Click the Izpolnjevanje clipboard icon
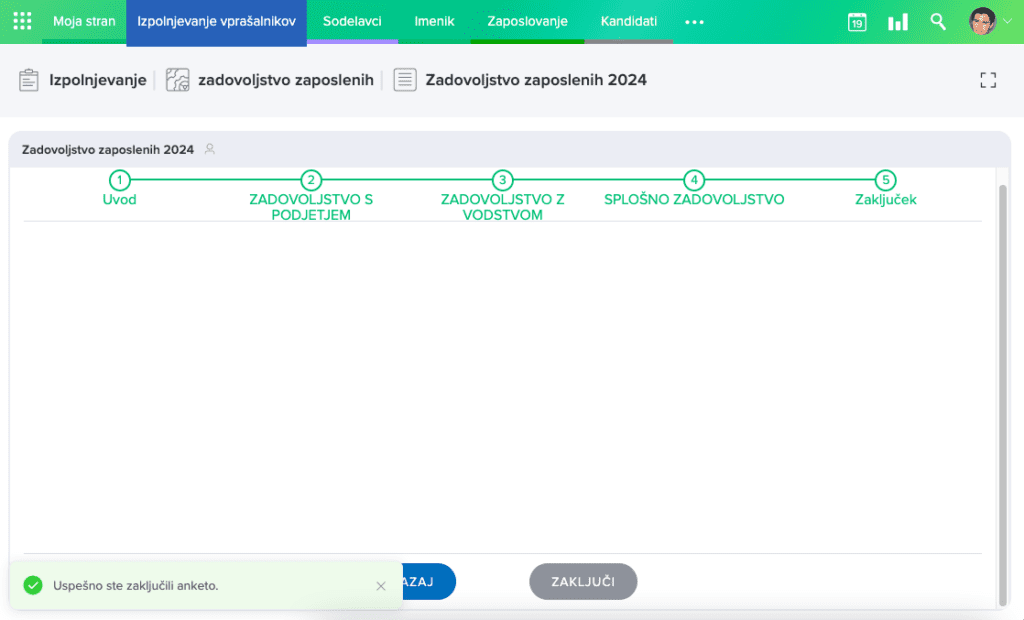This screenshot has width=1024, height=620. [29, 80]
